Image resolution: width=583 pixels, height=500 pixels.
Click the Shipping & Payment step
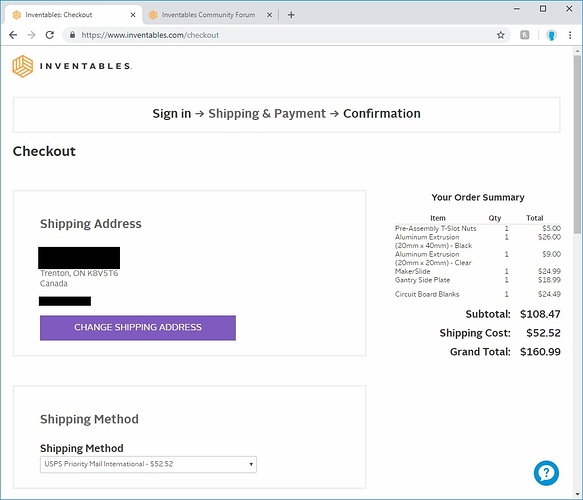point(267,113)
